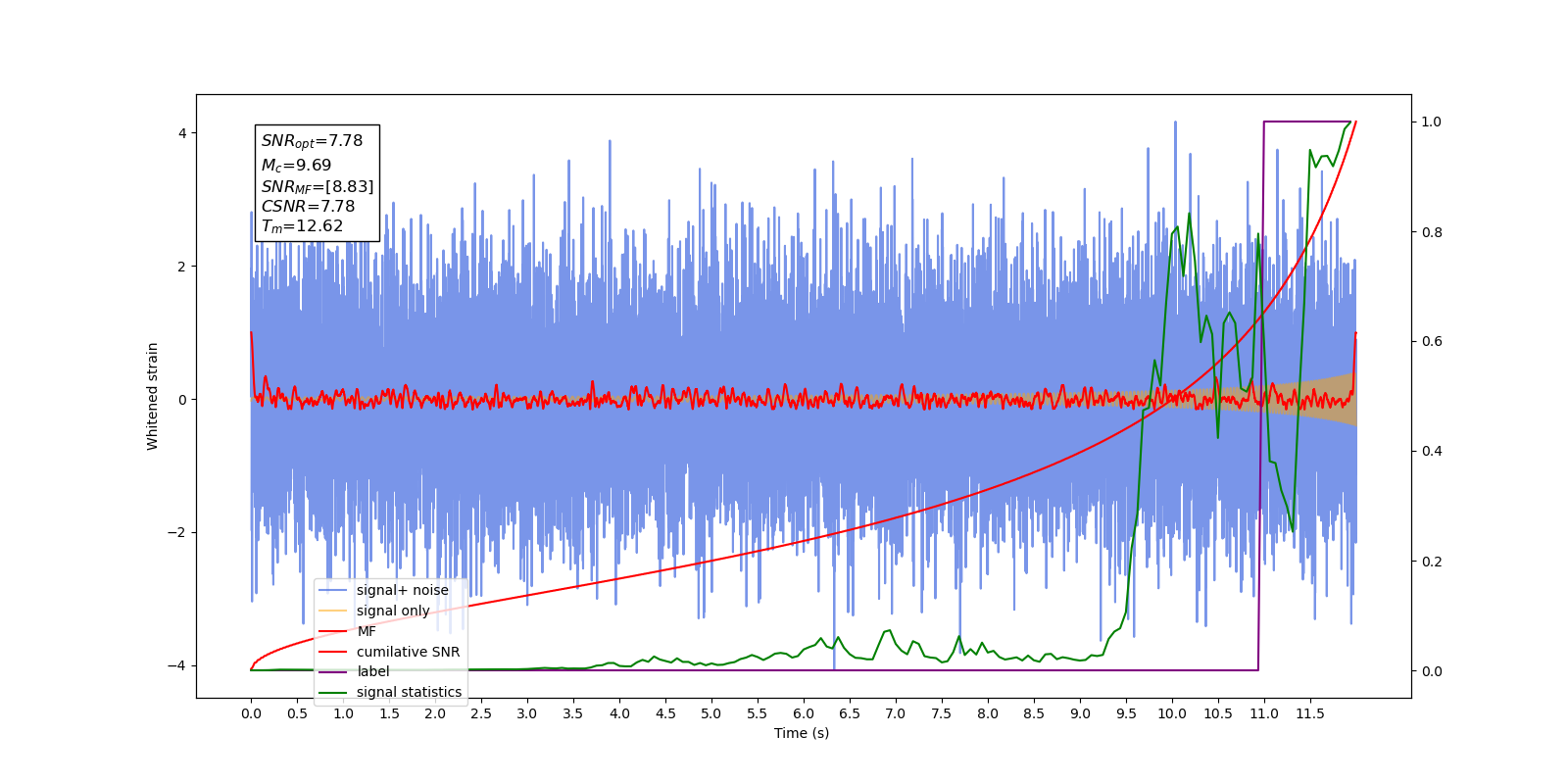Click the 3.5 tick on time axis

pyautogui.click(x=573, y=713)
